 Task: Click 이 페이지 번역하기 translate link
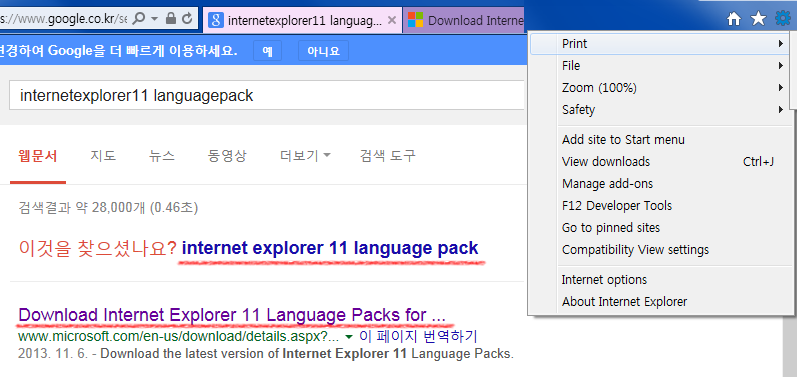(x=418, y=337)
